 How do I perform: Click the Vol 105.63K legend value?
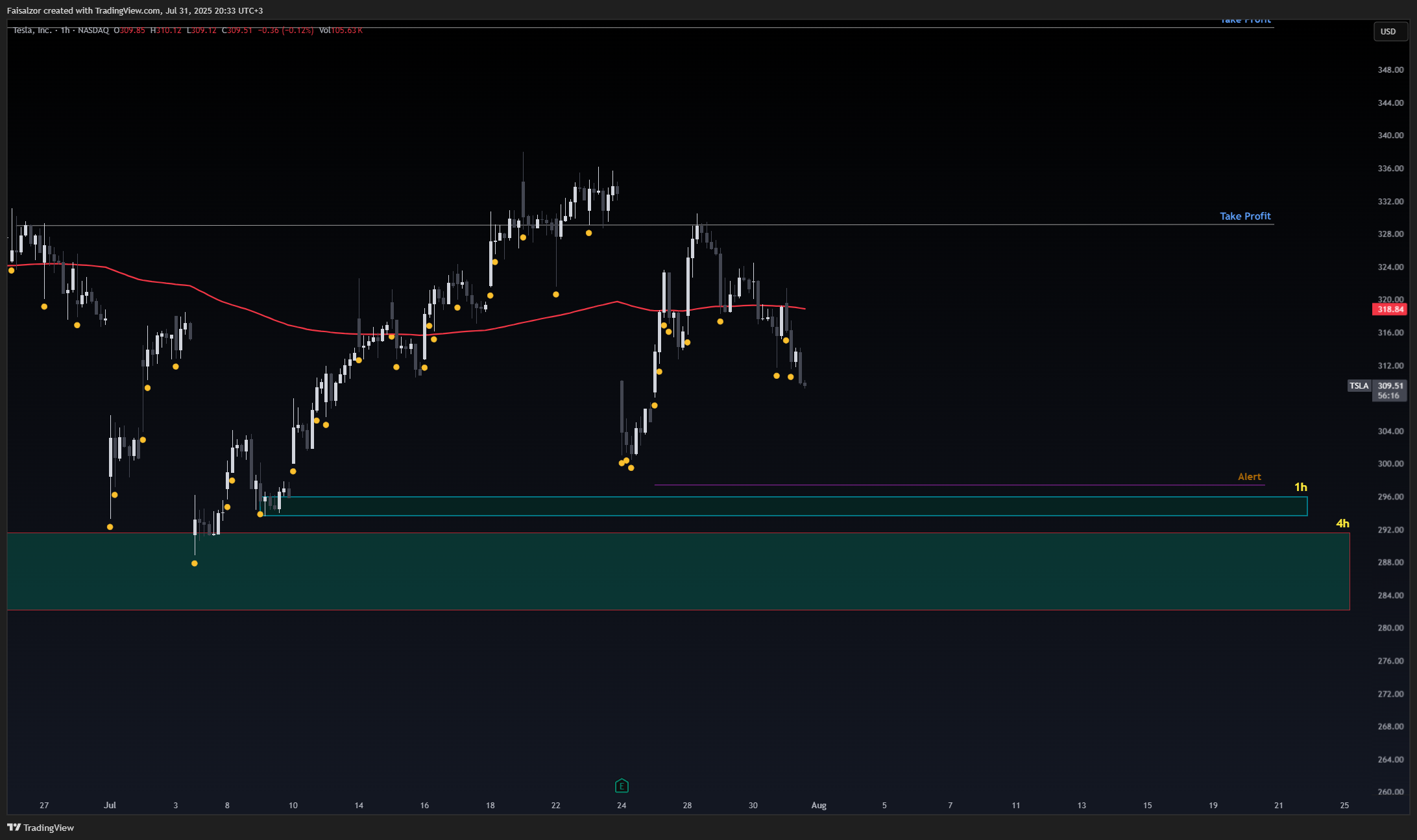click(341, 30)
